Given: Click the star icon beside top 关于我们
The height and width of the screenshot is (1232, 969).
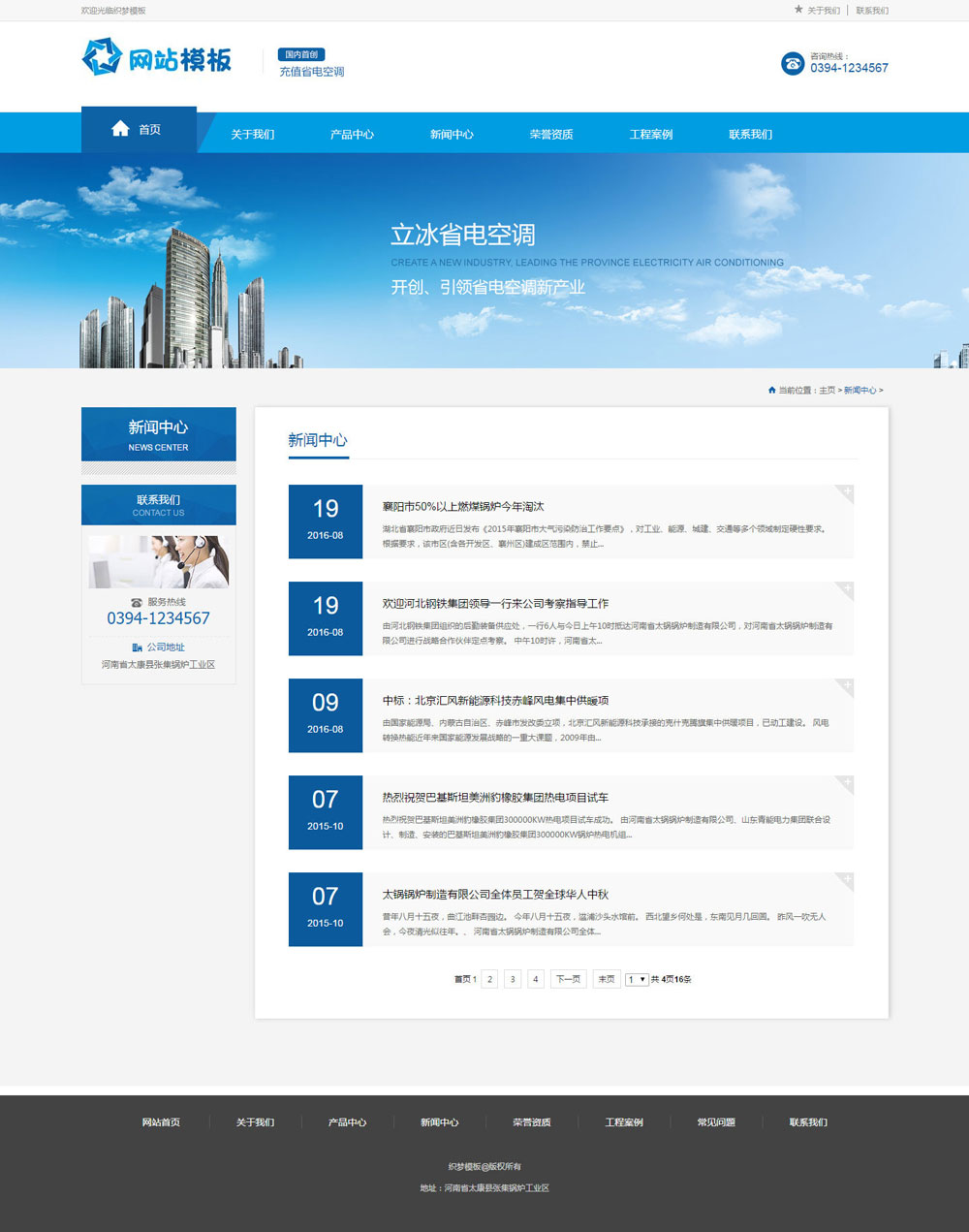Looking at the screenshot, I should (798, 10).
